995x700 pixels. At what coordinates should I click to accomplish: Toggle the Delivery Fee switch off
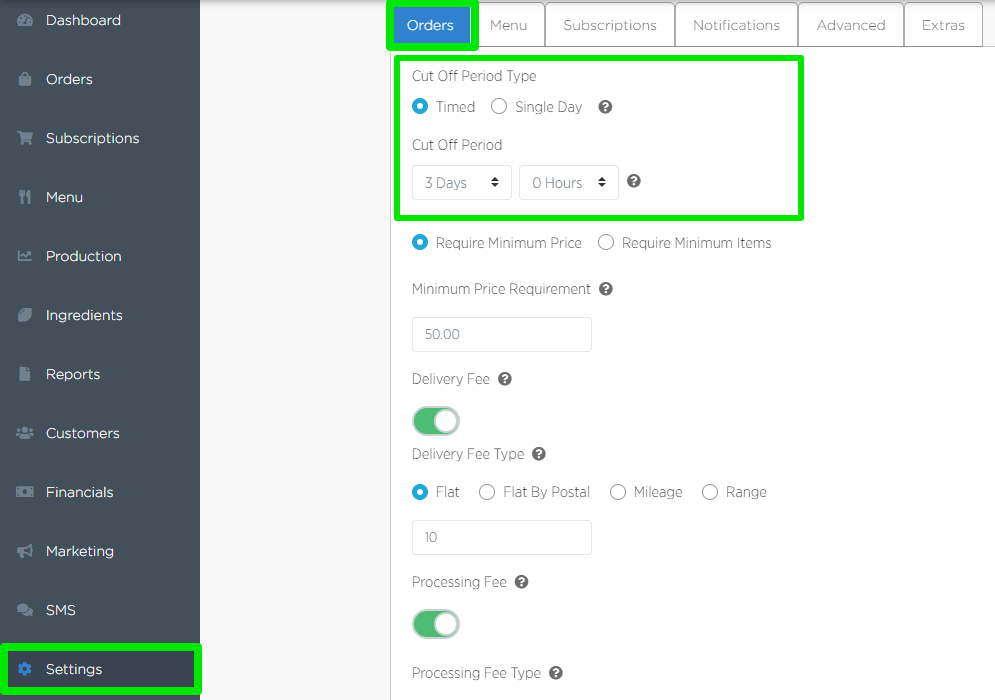pos(436,421)
